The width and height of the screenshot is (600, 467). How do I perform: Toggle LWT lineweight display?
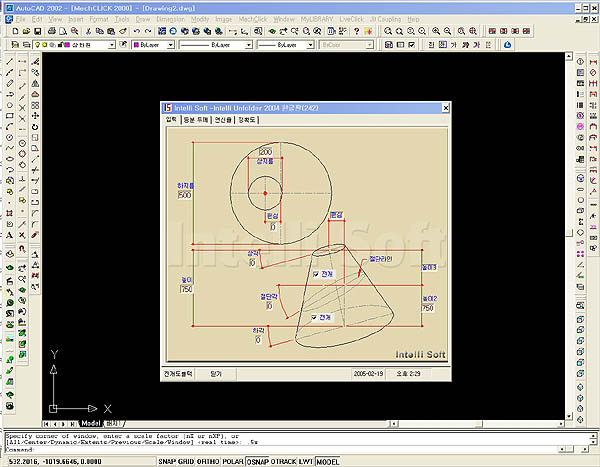[x=306, y=461]
